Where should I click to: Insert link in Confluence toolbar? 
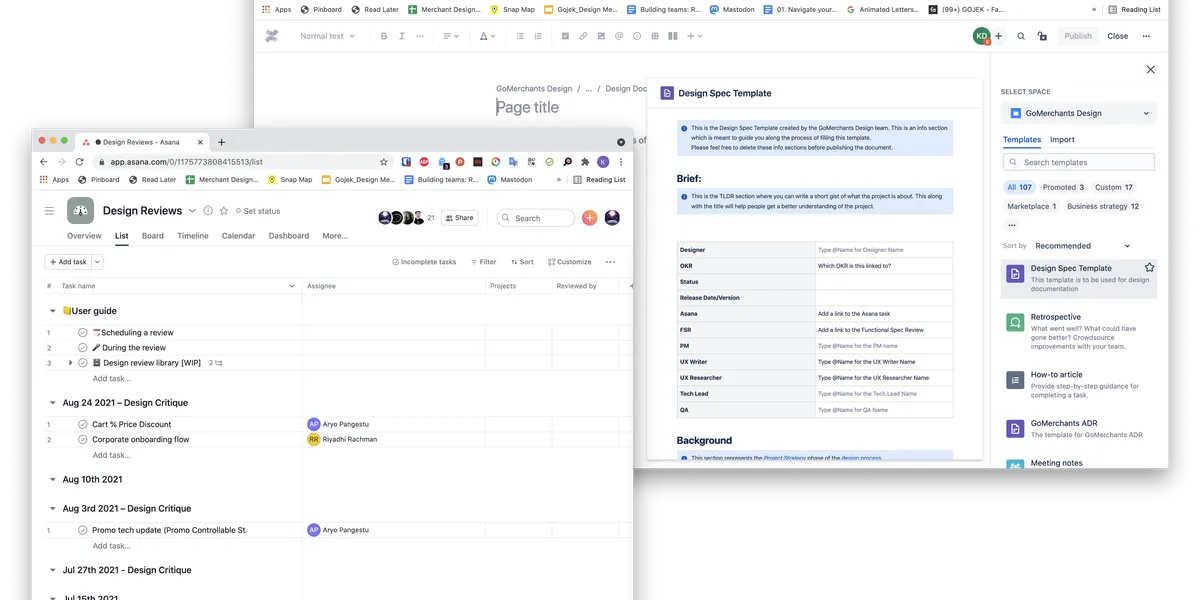[584, 36]
